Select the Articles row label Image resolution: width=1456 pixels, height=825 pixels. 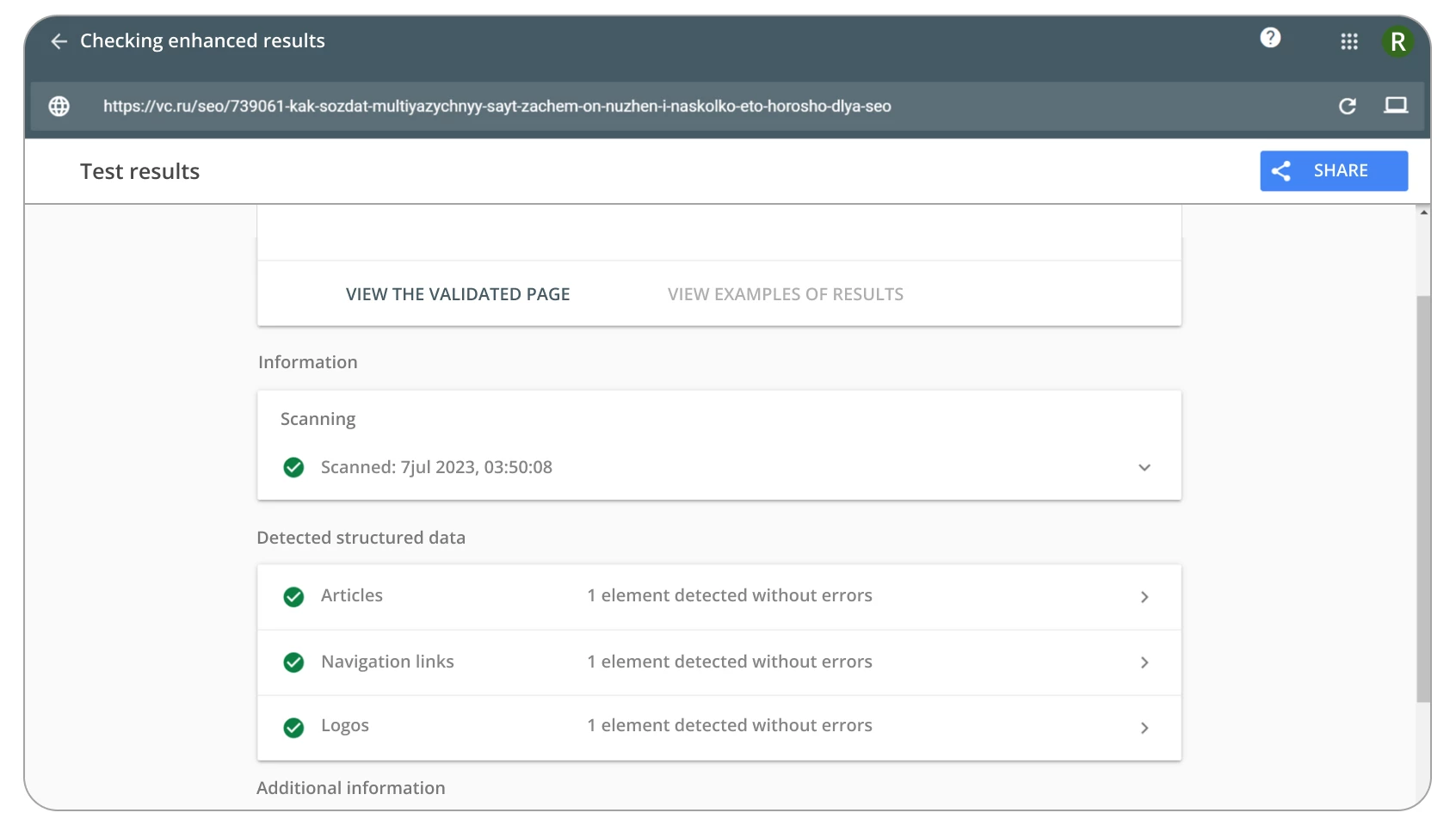[x=352, y=595]
